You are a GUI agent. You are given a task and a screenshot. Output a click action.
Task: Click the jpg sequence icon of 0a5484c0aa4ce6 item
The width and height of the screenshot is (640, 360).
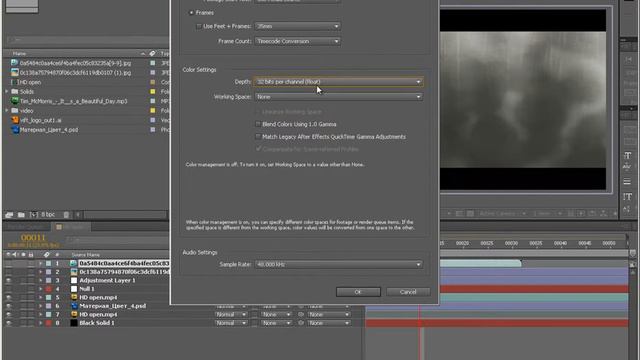click(15, 63)
